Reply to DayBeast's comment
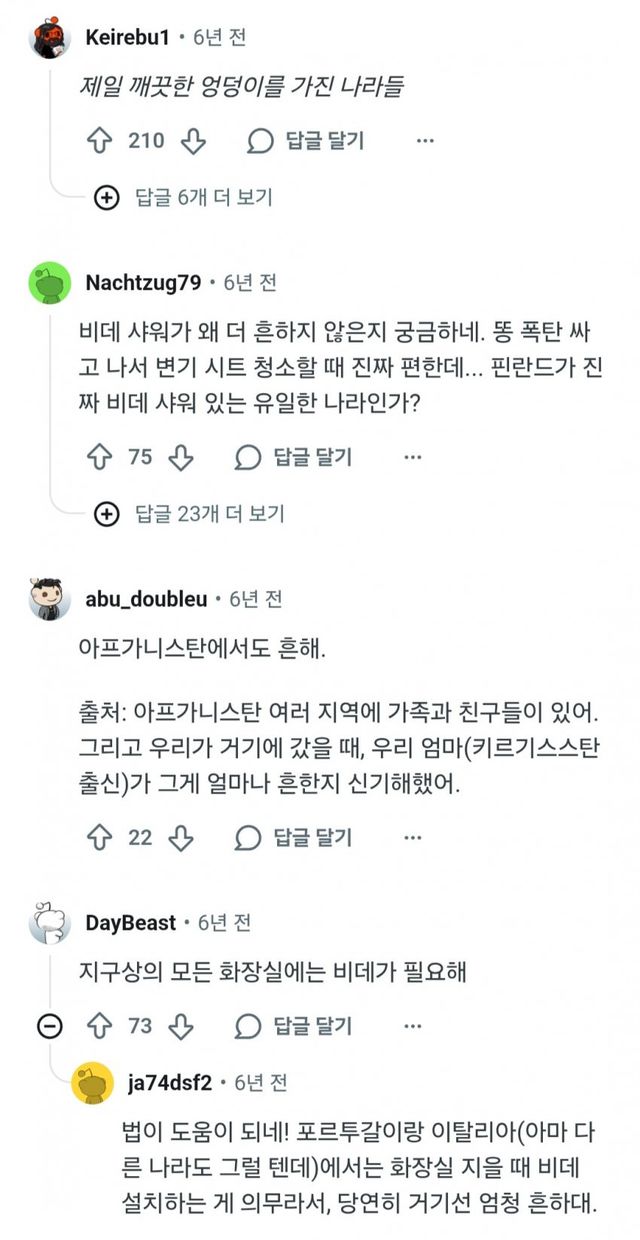The width and height of the screenshot is (640, 1240). [293, 1025]
